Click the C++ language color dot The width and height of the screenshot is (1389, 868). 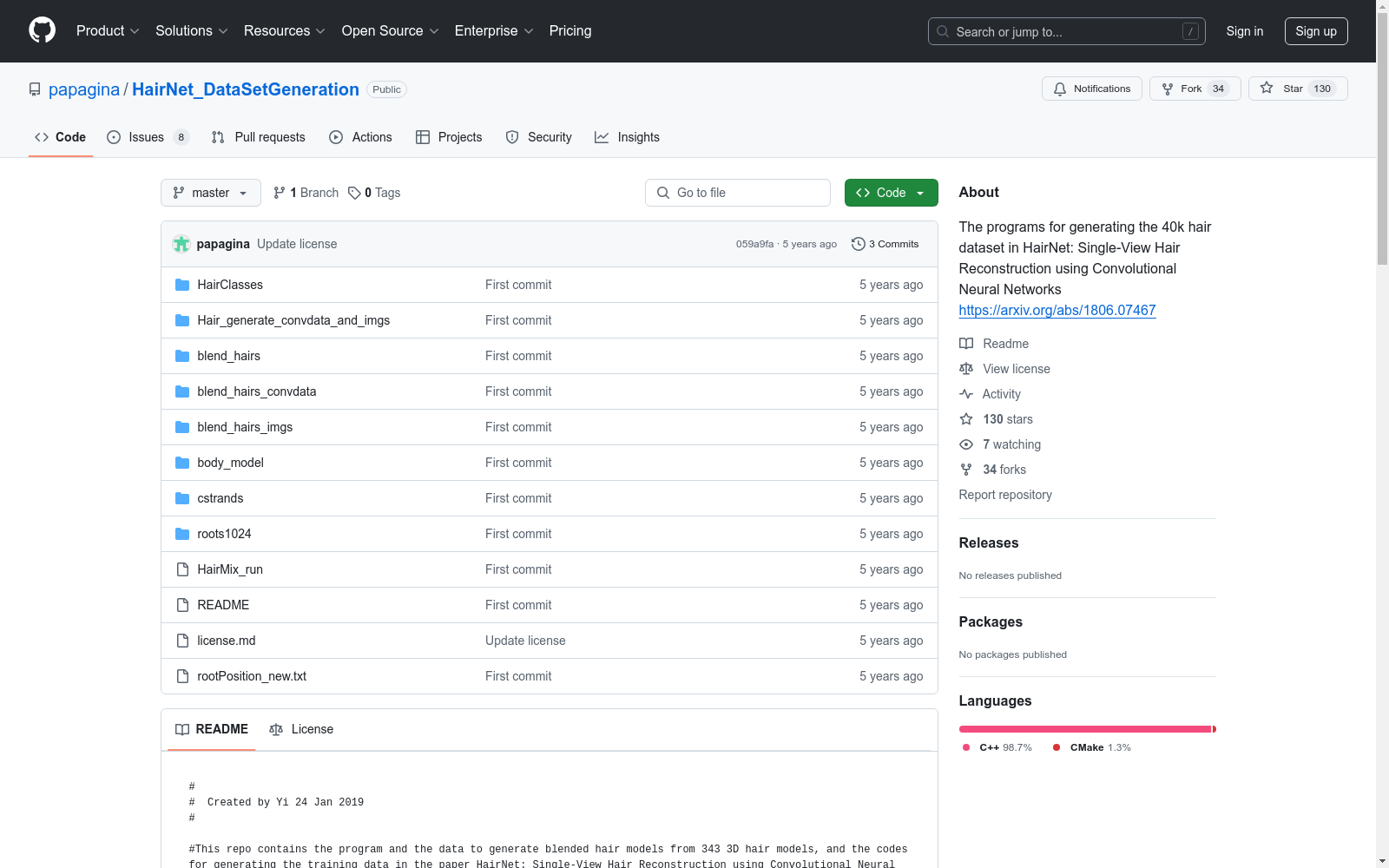pyautogui.click(x=966, y=747)
